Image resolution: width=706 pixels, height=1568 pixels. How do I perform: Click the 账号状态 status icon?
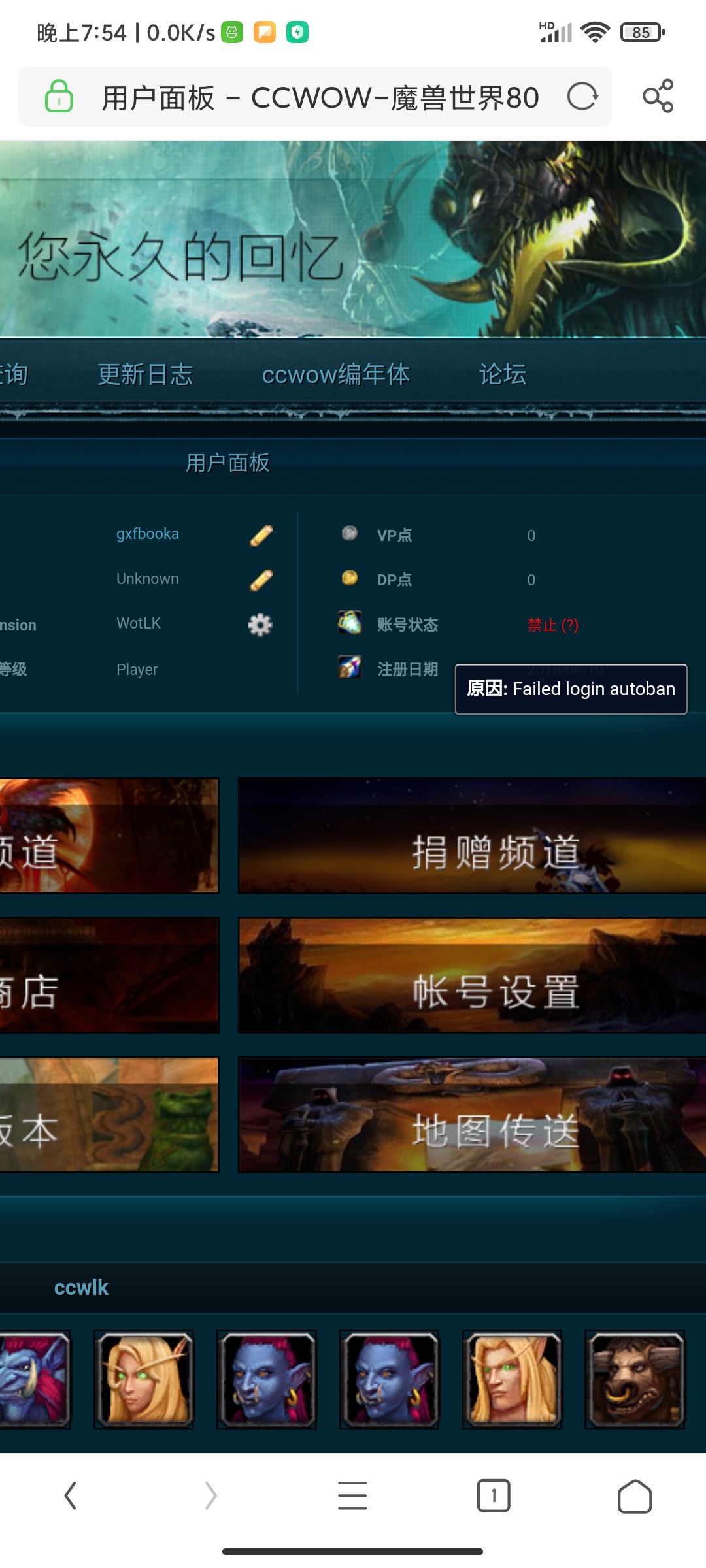click(x=350, y=622)
